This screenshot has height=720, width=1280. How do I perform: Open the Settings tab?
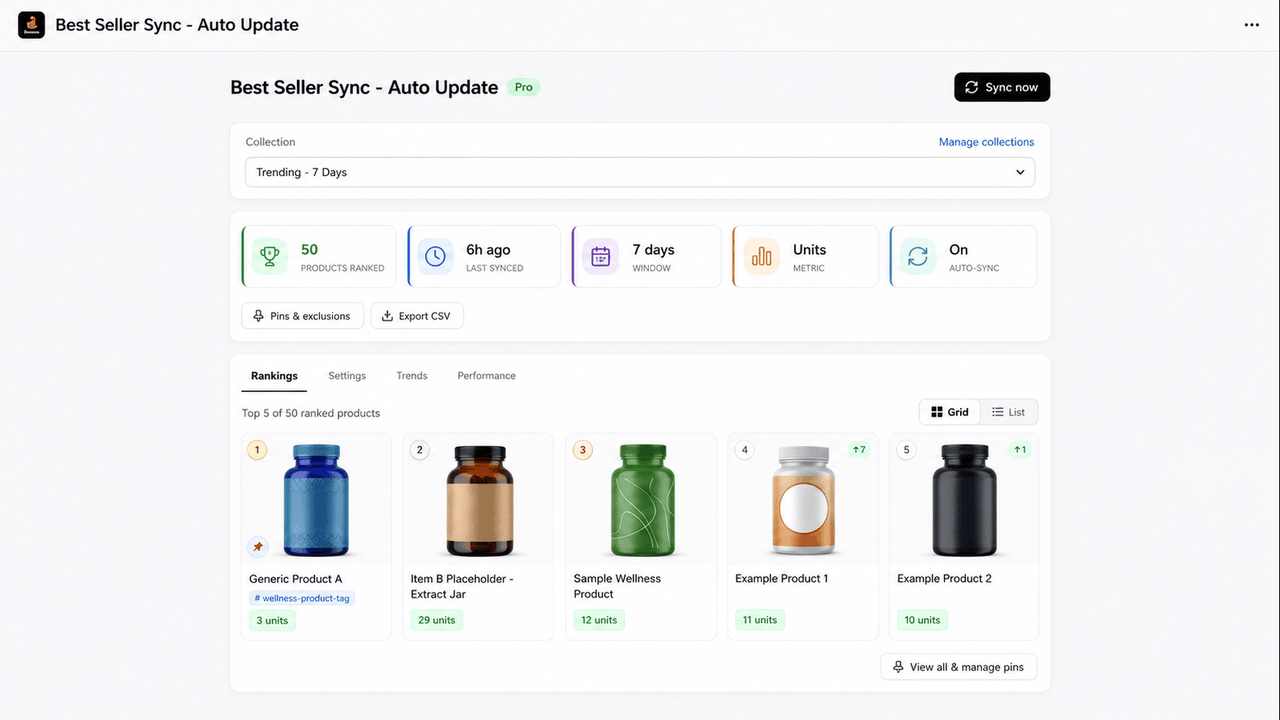[x=347, y=376]
